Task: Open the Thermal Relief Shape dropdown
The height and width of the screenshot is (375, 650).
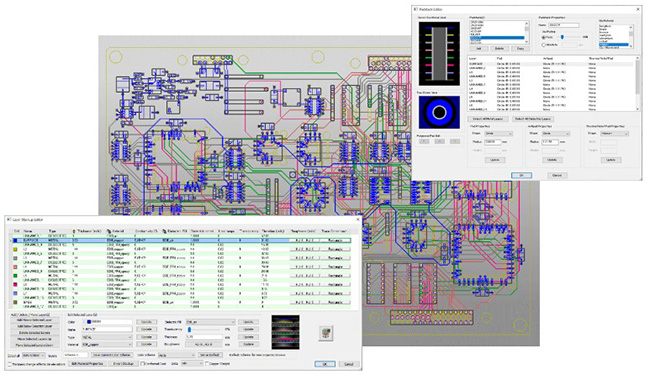Action: click(614, 133)
